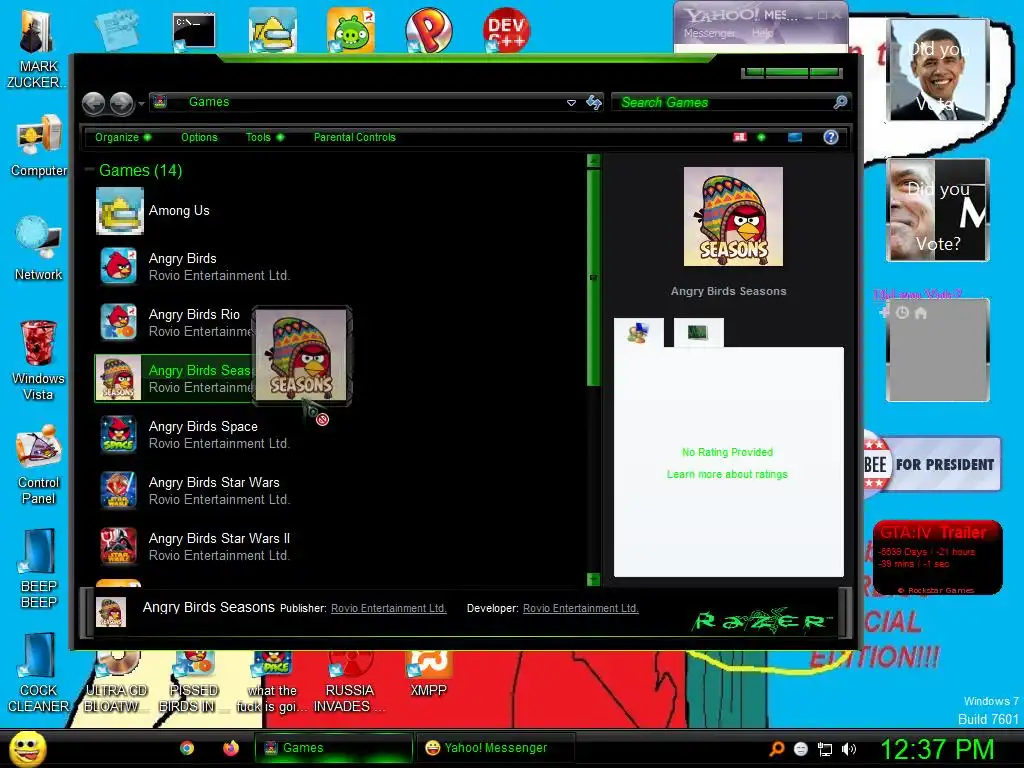The width and height of the screenshot is (1024, 768).
Task: Click Angry Birds Seasons list icon
Action: click(x=118, y=378)
